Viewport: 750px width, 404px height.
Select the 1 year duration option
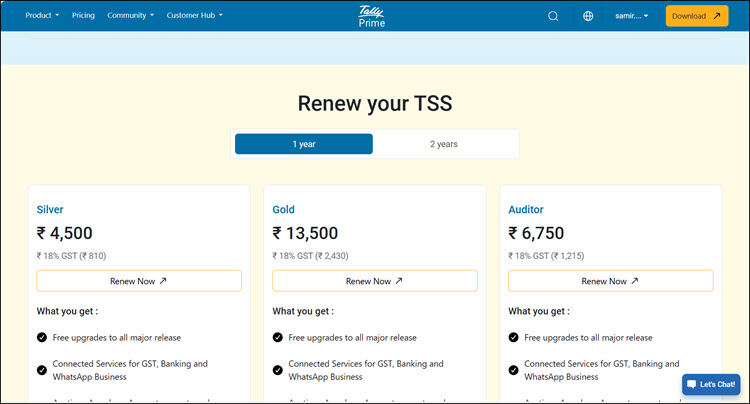click(x=304, y=144)
